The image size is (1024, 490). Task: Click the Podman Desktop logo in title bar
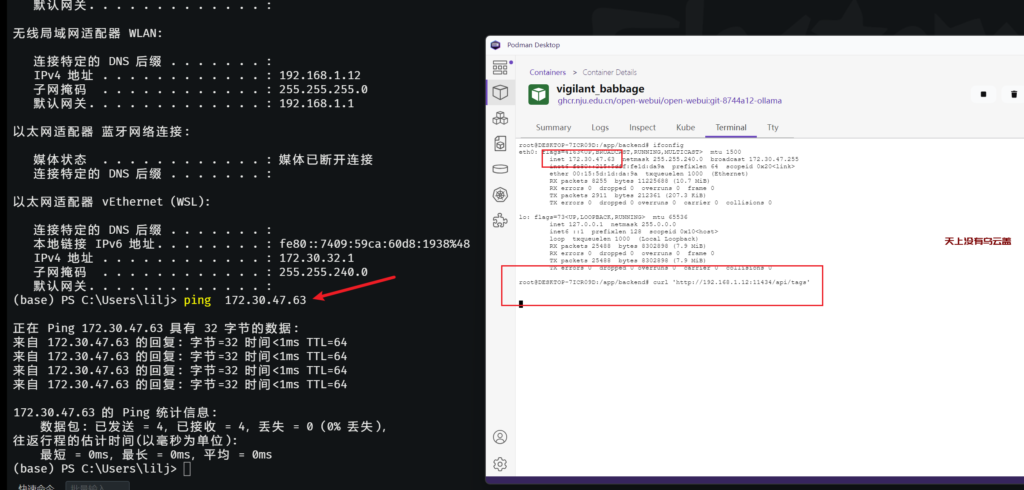(496, 45)
